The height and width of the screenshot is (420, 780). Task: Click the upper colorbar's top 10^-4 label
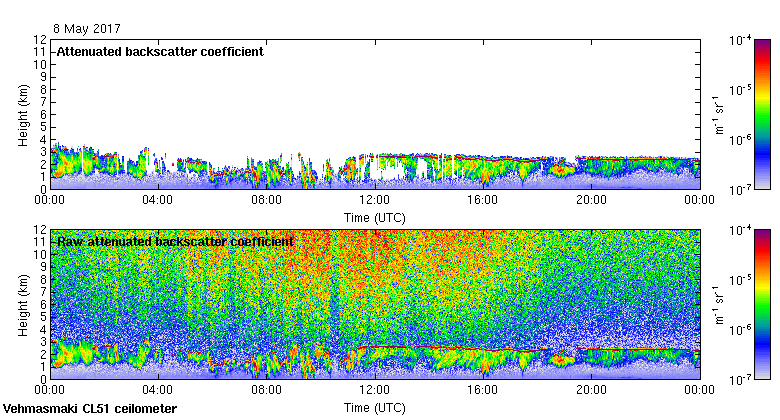pos(740,40)
